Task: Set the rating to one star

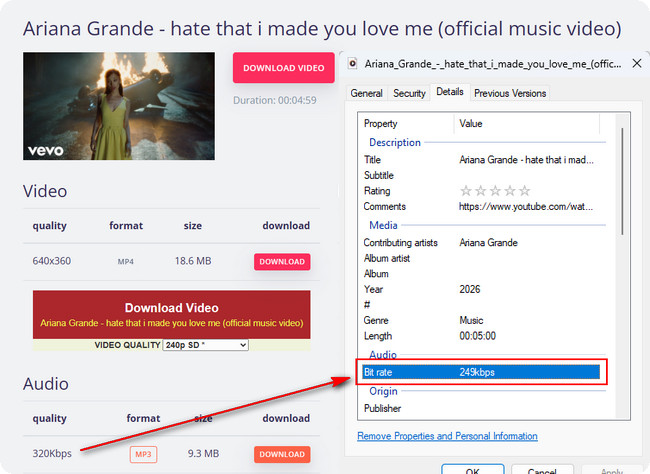Action: pyautogui.click(x=466, y=191)
